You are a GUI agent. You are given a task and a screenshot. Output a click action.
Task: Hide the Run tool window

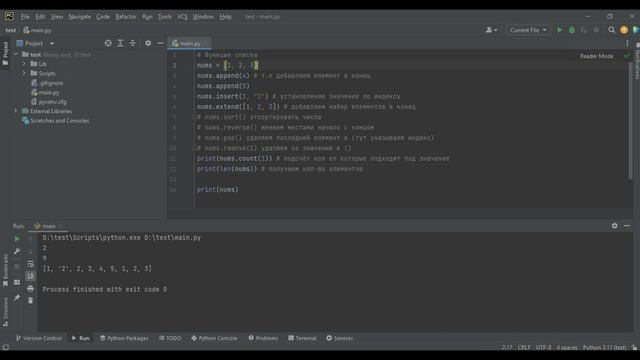pyautogui.click(x=627, y=226)
